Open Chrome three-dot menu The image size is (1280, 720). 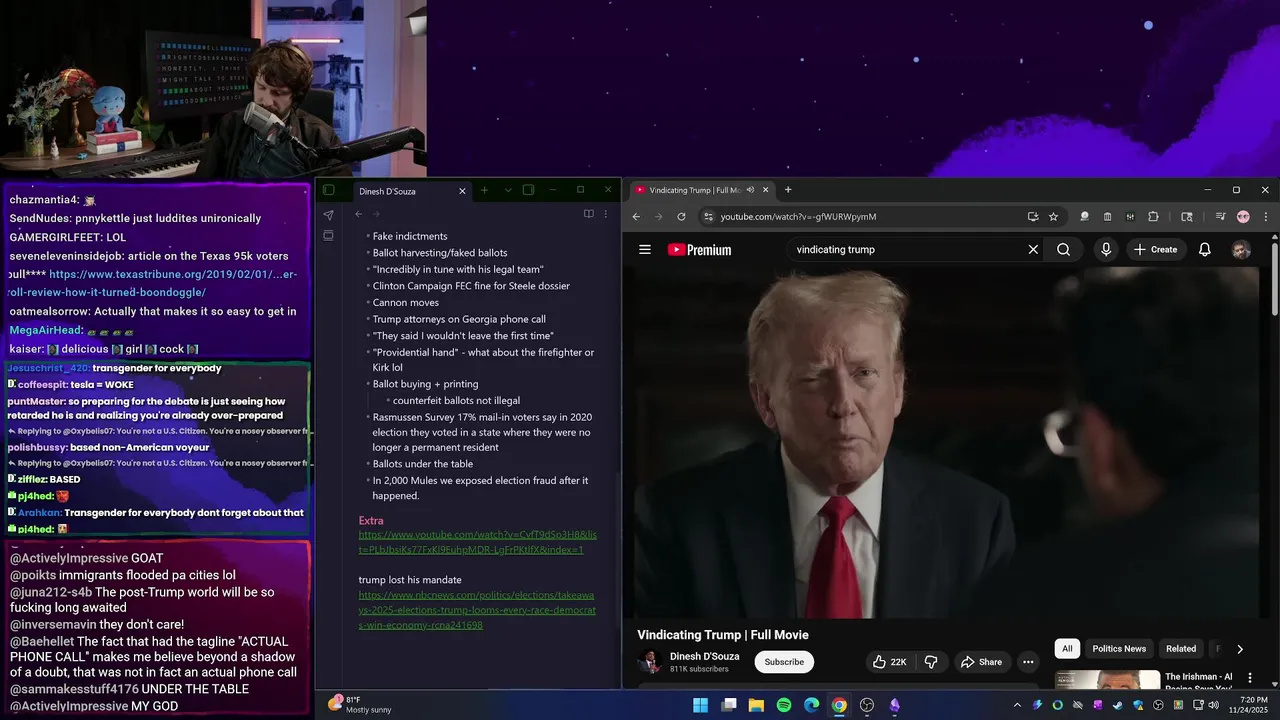coord(1266,217)
